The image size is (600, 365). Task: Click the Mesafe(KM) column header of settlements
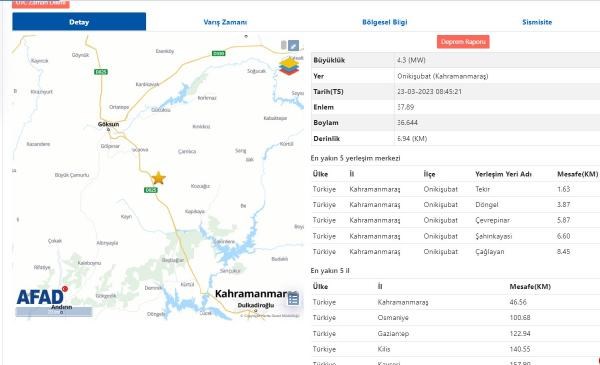tap(577, 174)
